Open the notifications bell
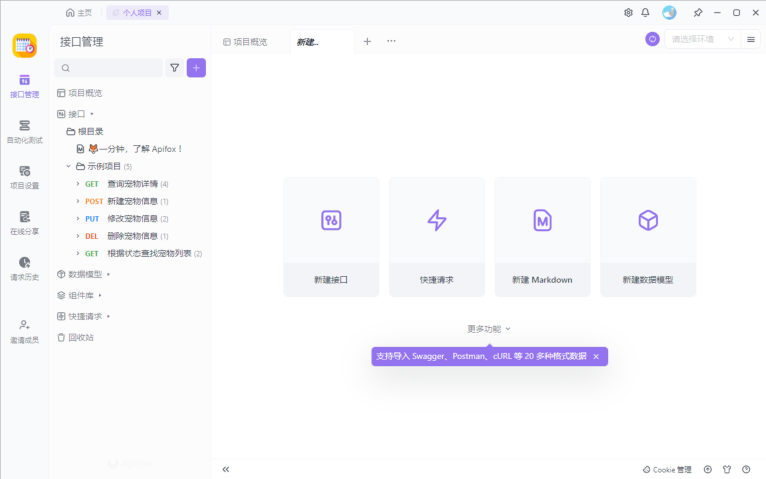The height and width of the screenshot is (479, 766). pyautogui.click(x=645, y=13)
